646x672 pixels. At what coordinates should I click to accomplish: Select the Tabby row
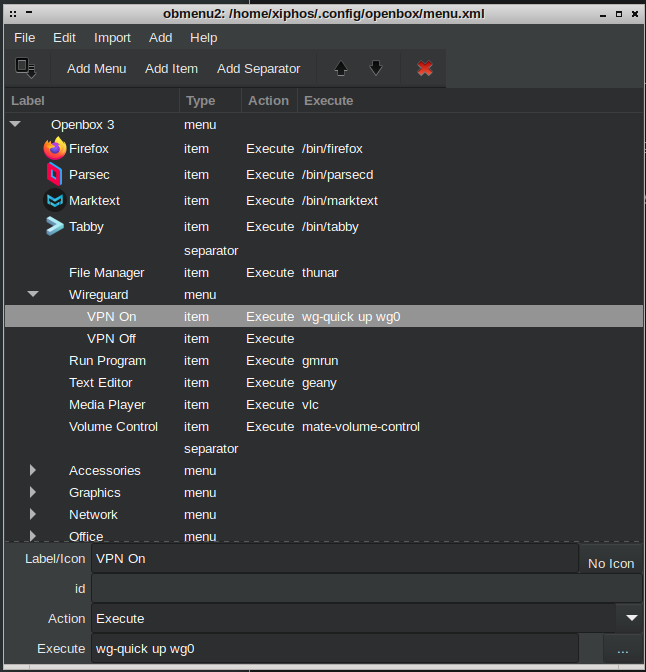324,226
